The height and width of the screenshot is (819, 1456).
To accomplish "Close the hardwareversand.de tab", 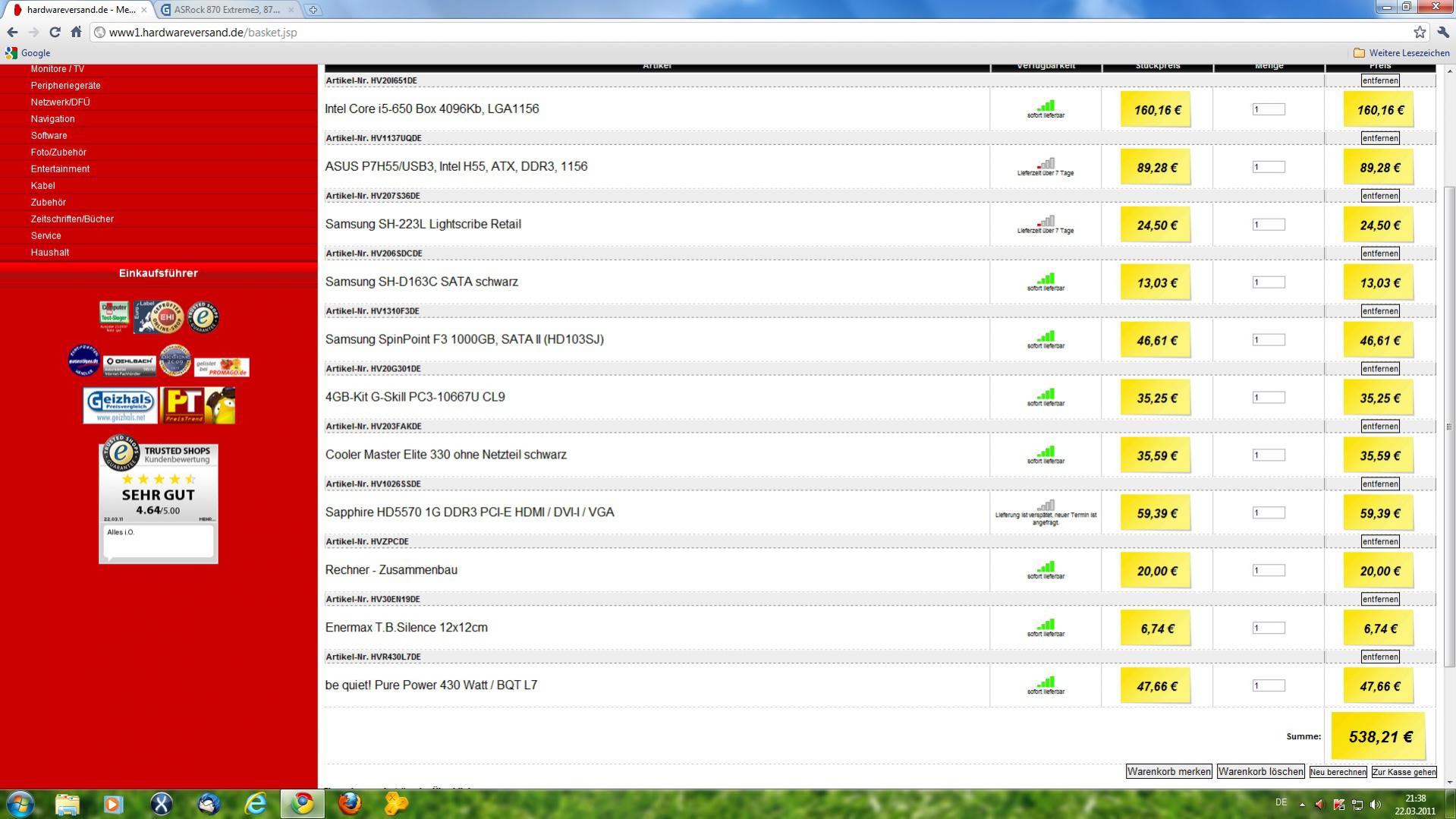I will (144, 10).
